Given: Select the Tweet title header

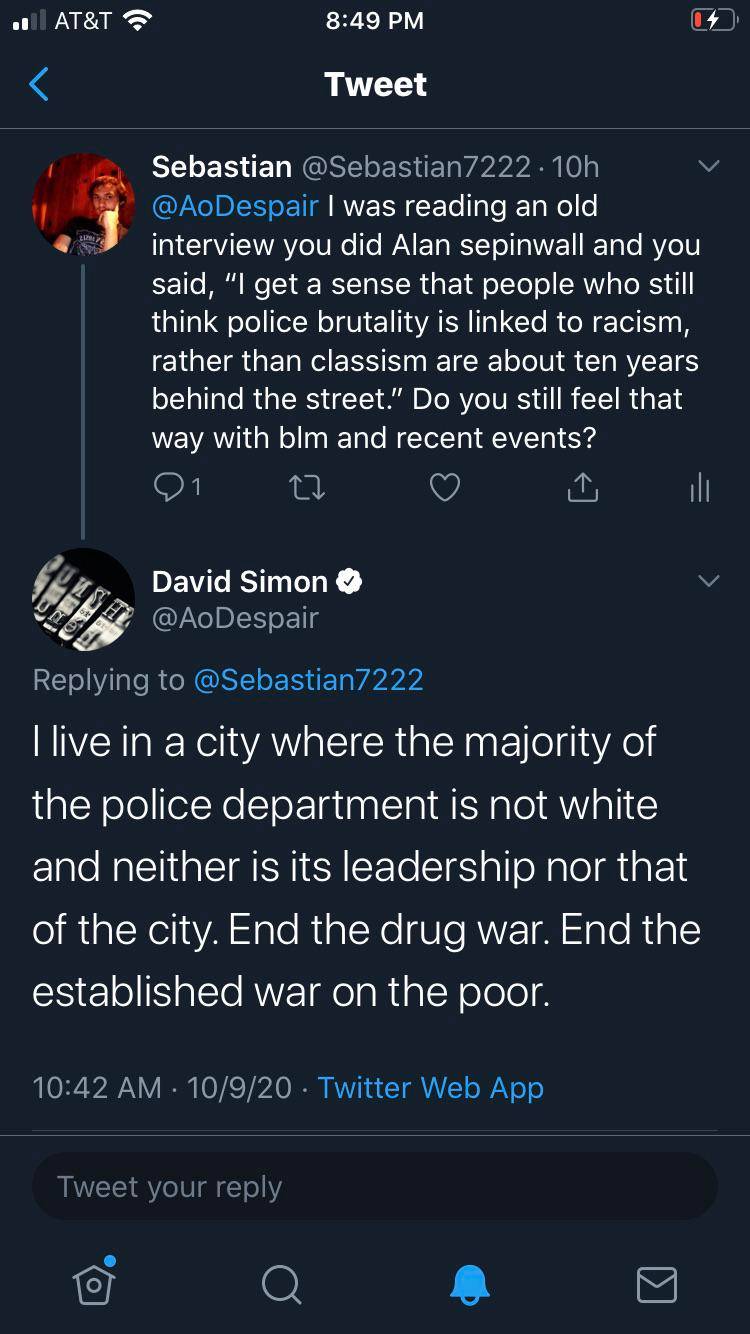Looking at the screenshot, I should coord(375,85).
